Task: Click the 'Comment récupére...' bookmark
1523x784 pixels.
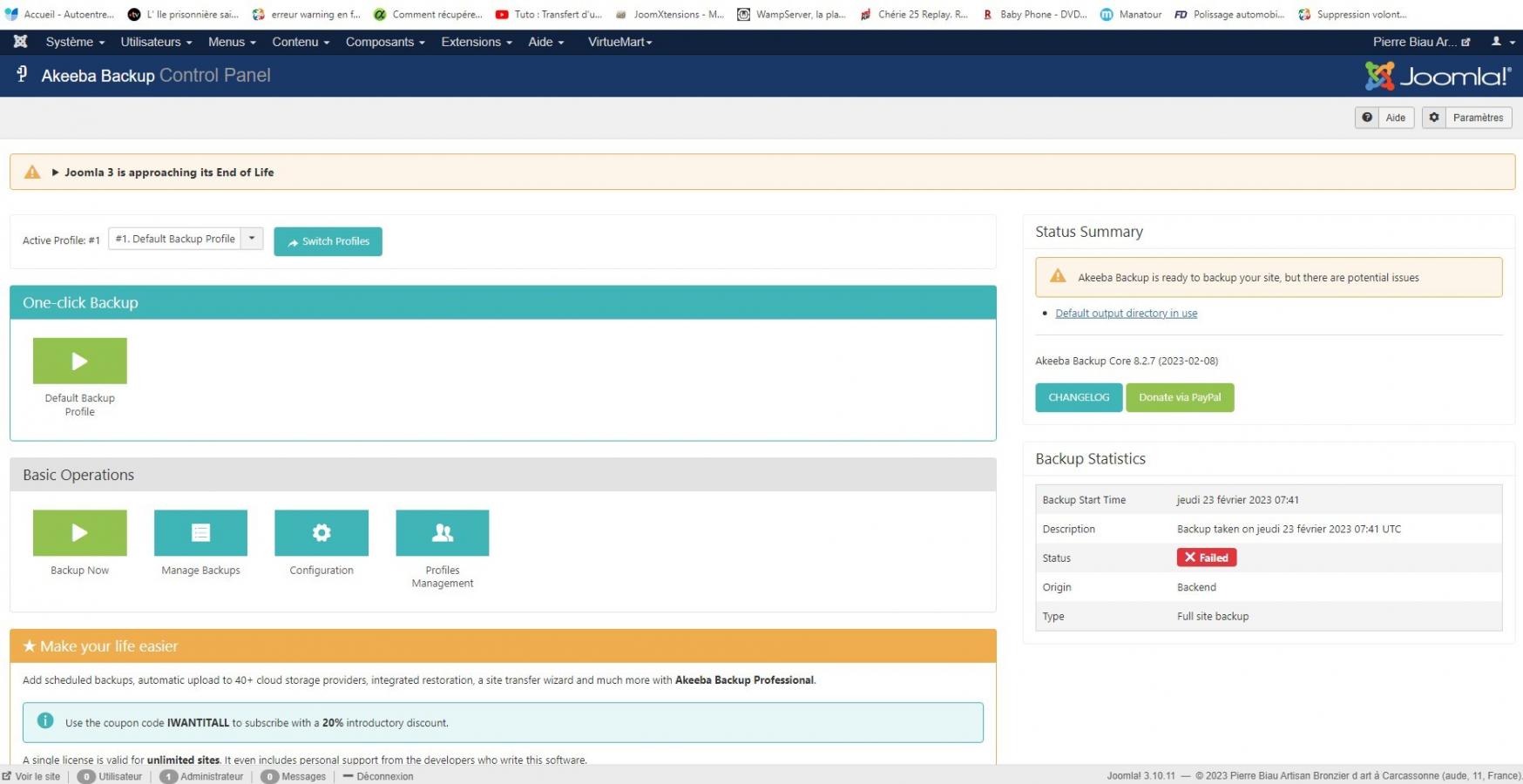Action: 428,15
